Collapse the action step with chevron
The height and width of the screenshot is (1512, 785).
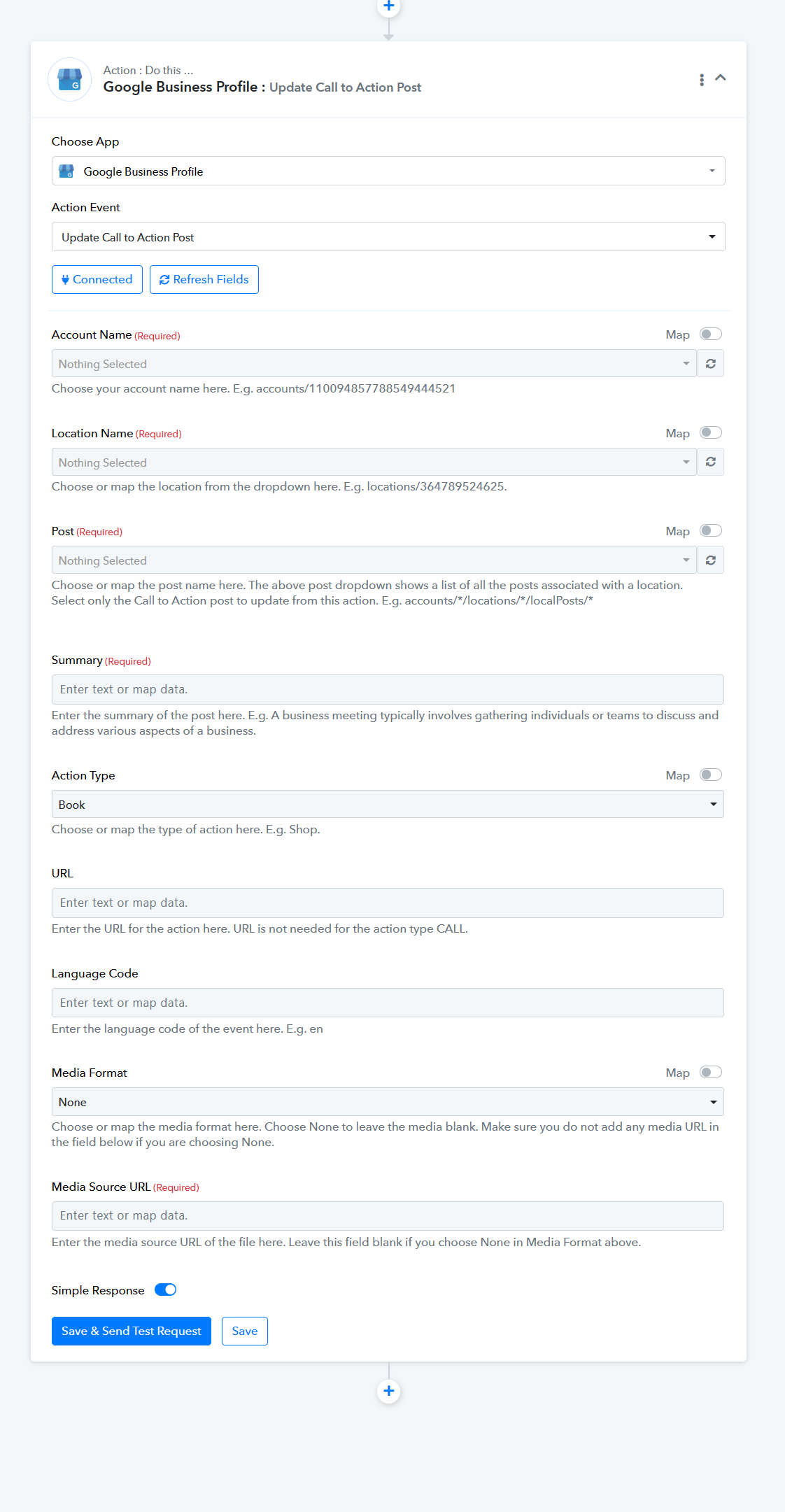click(721, 78)
